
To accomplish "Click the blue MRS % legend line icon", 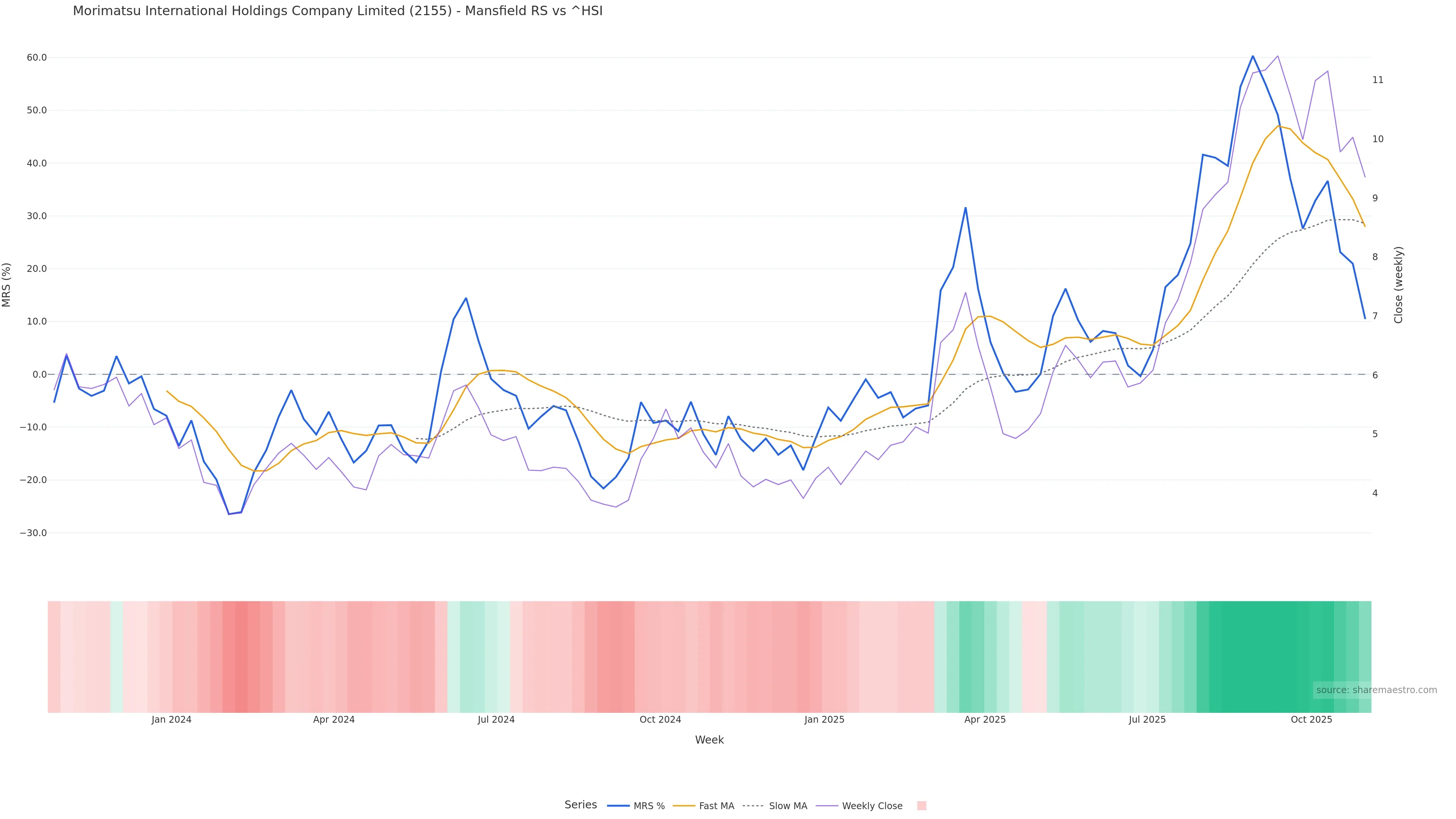I will (x=618, y=806).
